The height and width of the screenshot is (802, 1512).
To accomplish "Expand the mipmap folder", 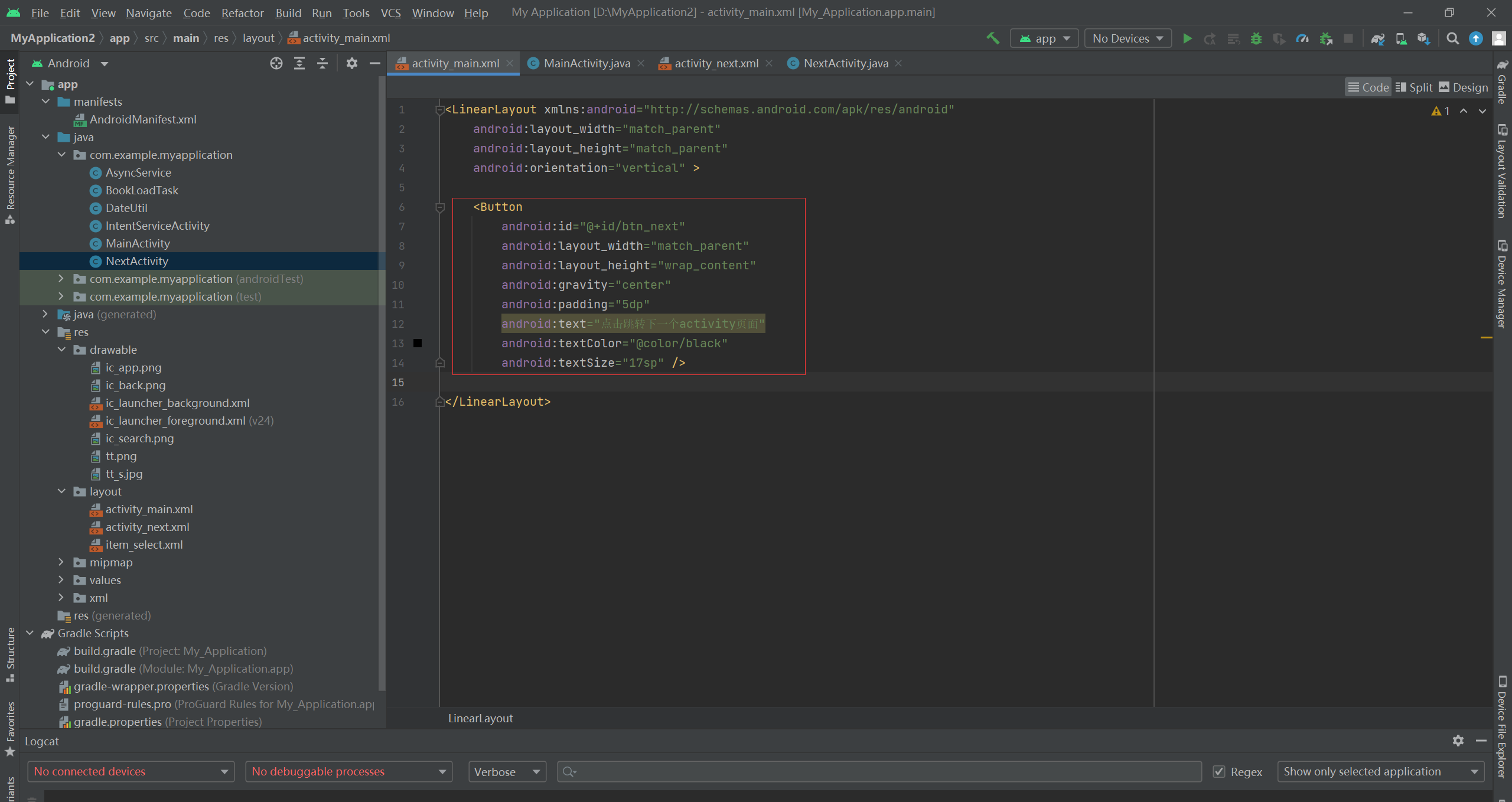I will [61, 562].
